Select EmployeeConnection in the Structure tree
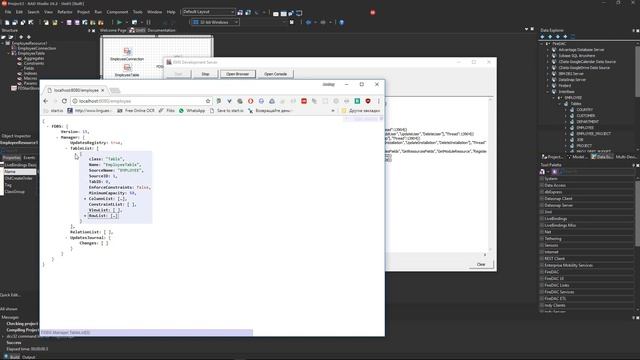This screenshot has height=360, width=640. [x=37, y=48]
